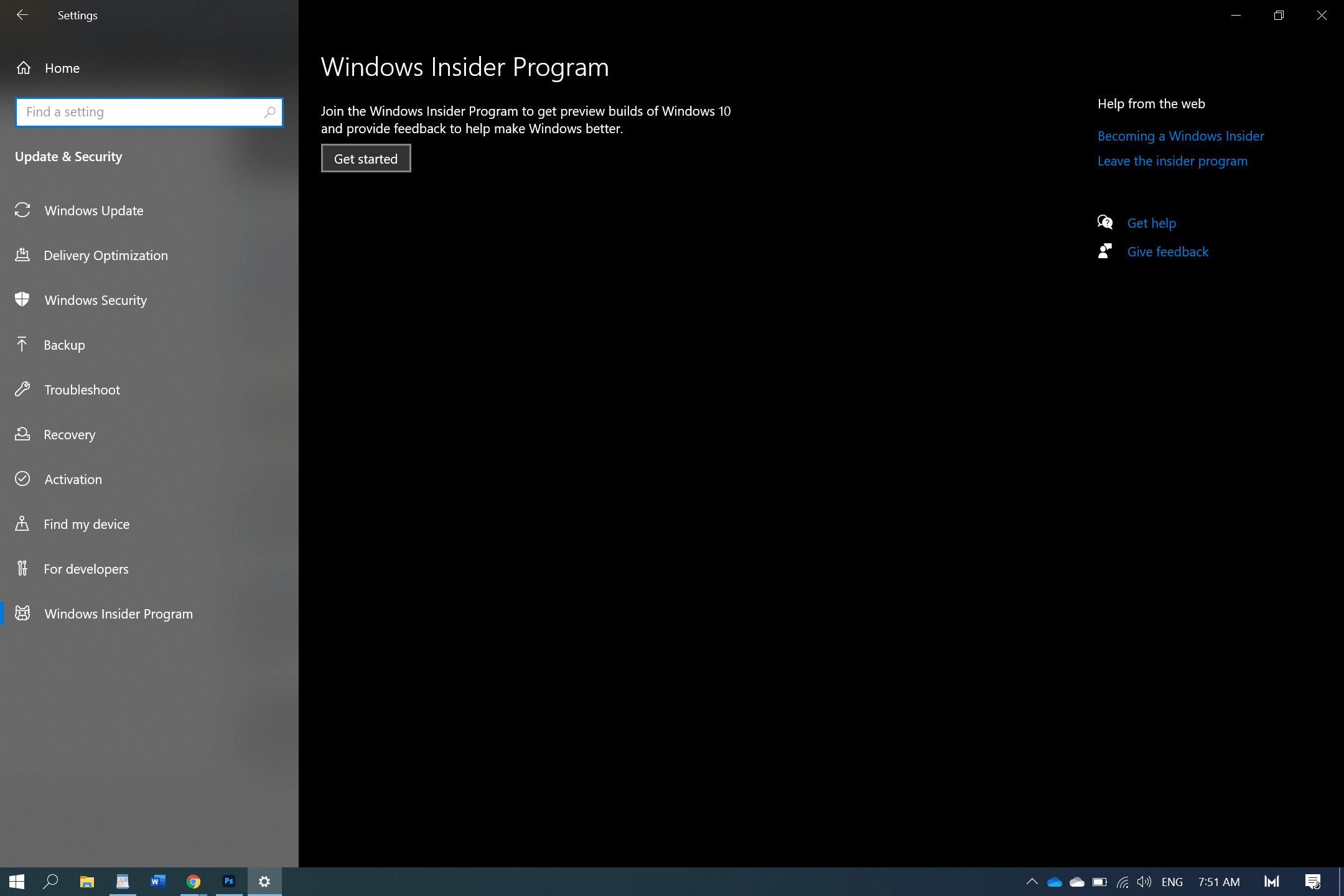
Task: Click the 7:51 AM clock
Action: [x=1219, y=882]
